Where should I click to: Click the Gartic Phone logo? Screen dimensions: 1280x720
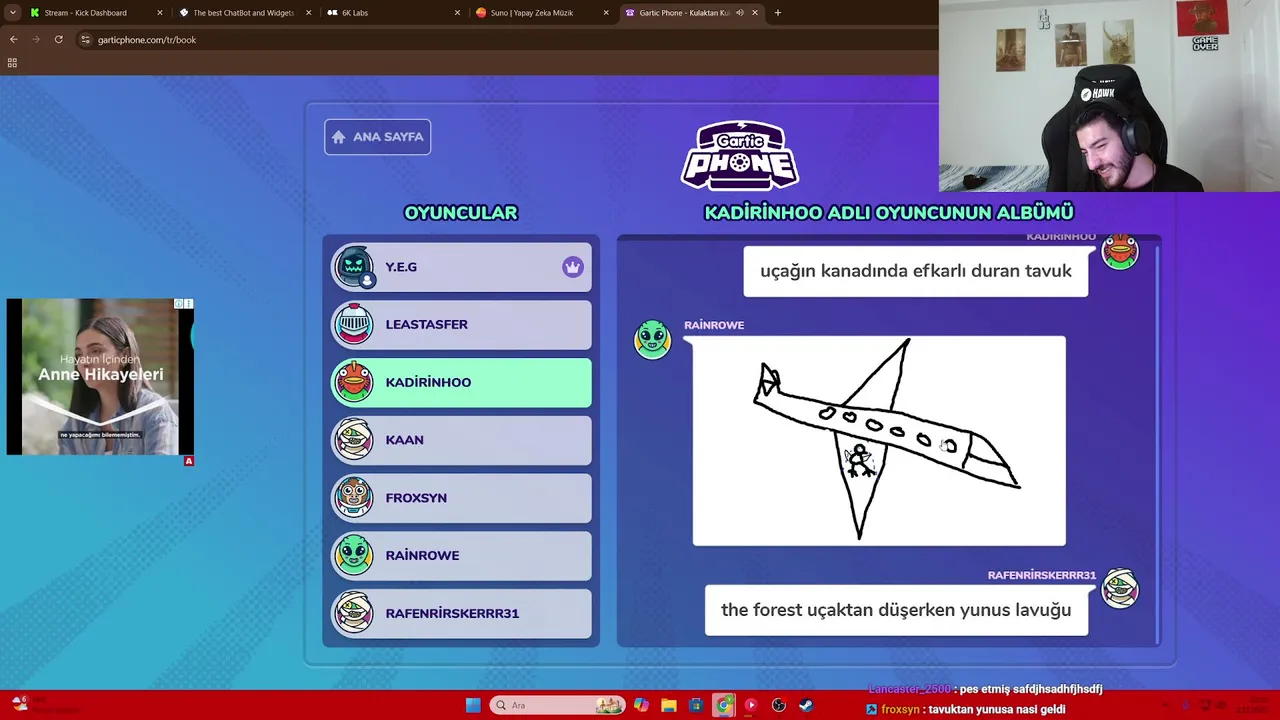tap(740, 155)
